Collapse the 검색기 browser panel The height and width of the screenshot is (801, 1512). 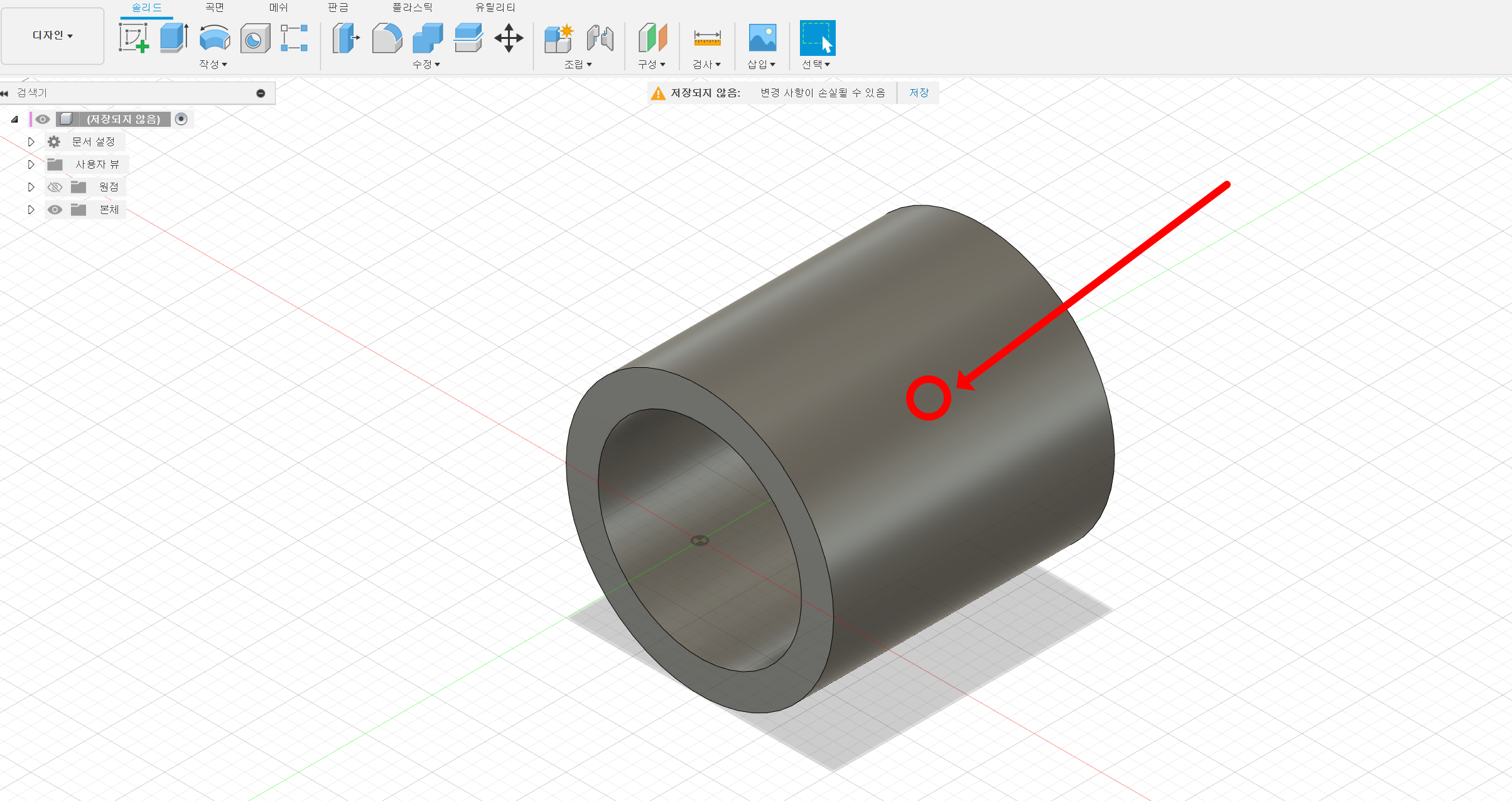[x=5, y=93]
